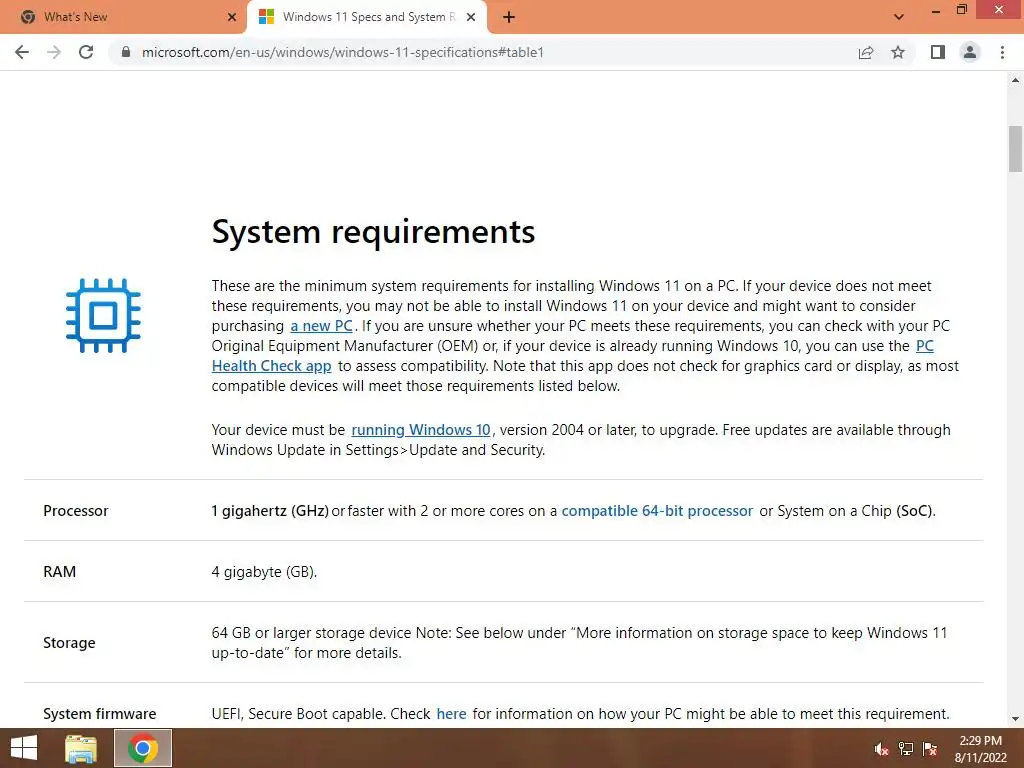Screen dimensions: 1024x768
Task: Switch to the What's New tab
Action: coord(122,17)
